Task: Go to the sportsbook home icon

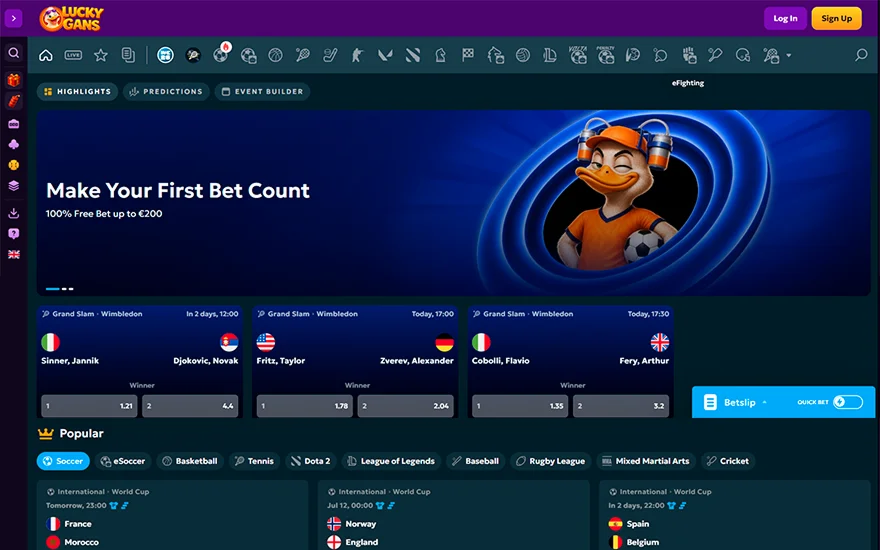Action: pyautogui.click(x=46, y=55)
